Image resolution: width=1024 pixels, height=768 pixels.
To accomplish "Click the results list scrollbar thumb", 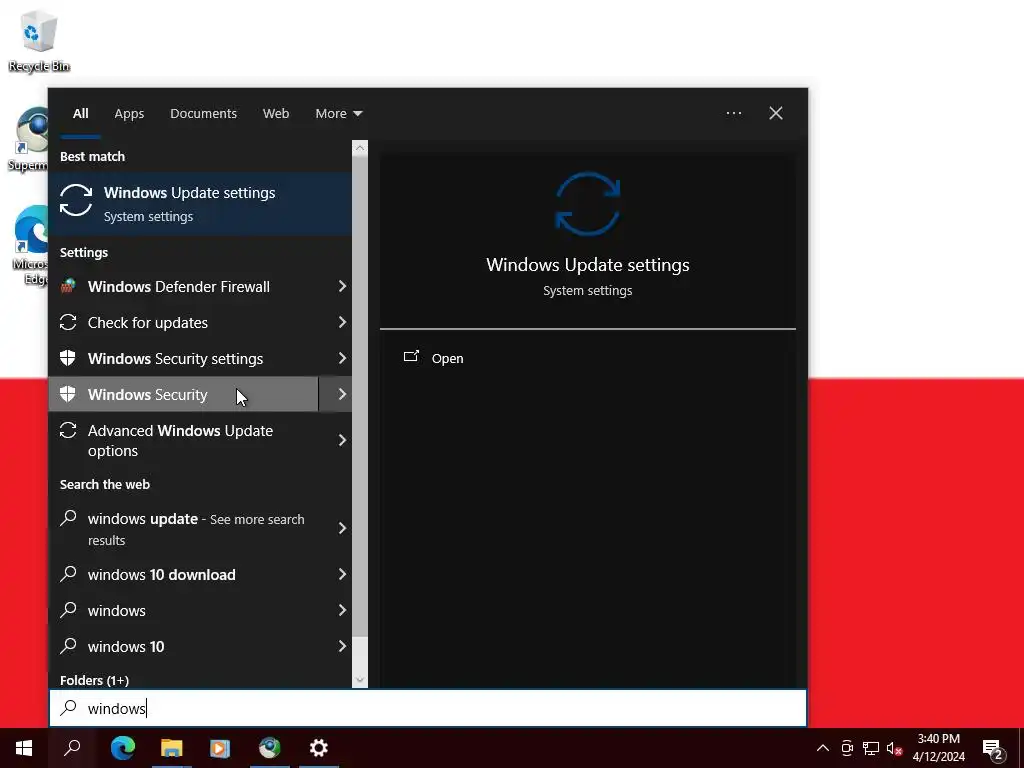I will click(360, 396).
